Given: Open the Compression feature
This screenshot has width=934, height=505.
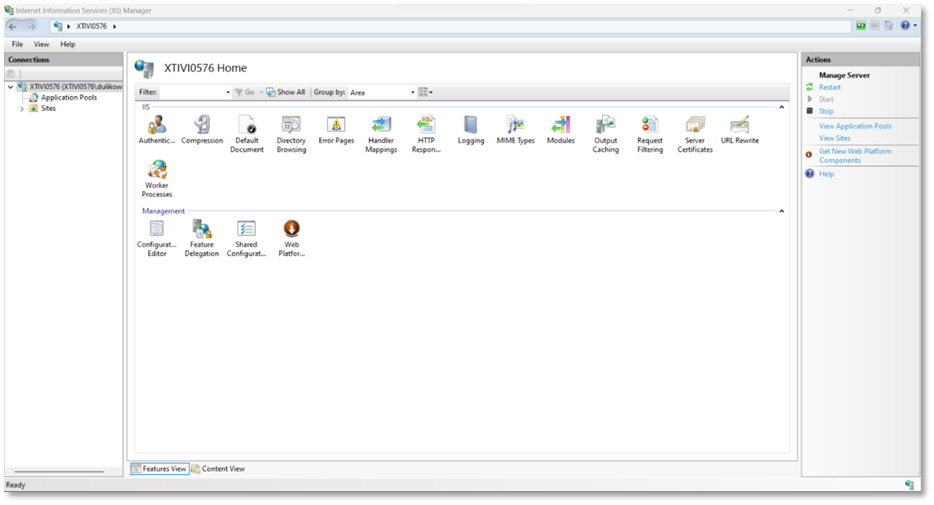Looking at the screenshot, I should coord(201,126).
